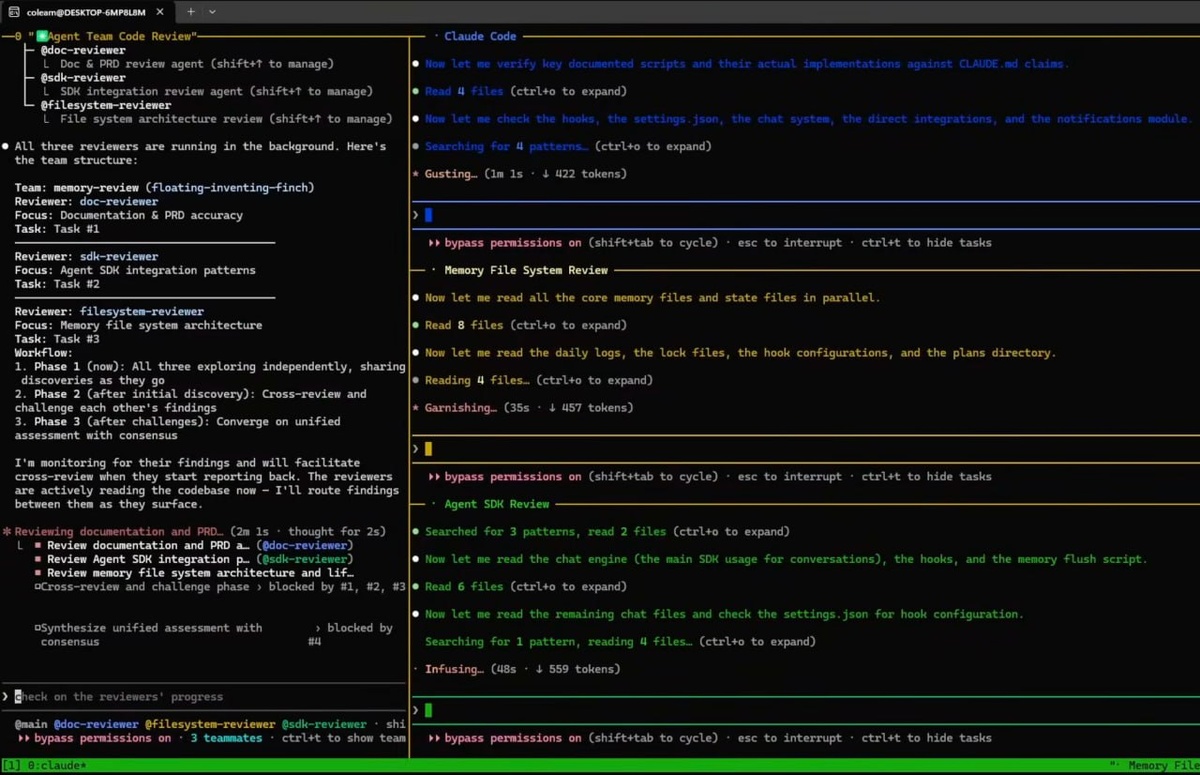The width and height of the screenshot is (1200, 775).
Task: Click the 'Memory File System Review' pane title
Action: coord(526,270)
